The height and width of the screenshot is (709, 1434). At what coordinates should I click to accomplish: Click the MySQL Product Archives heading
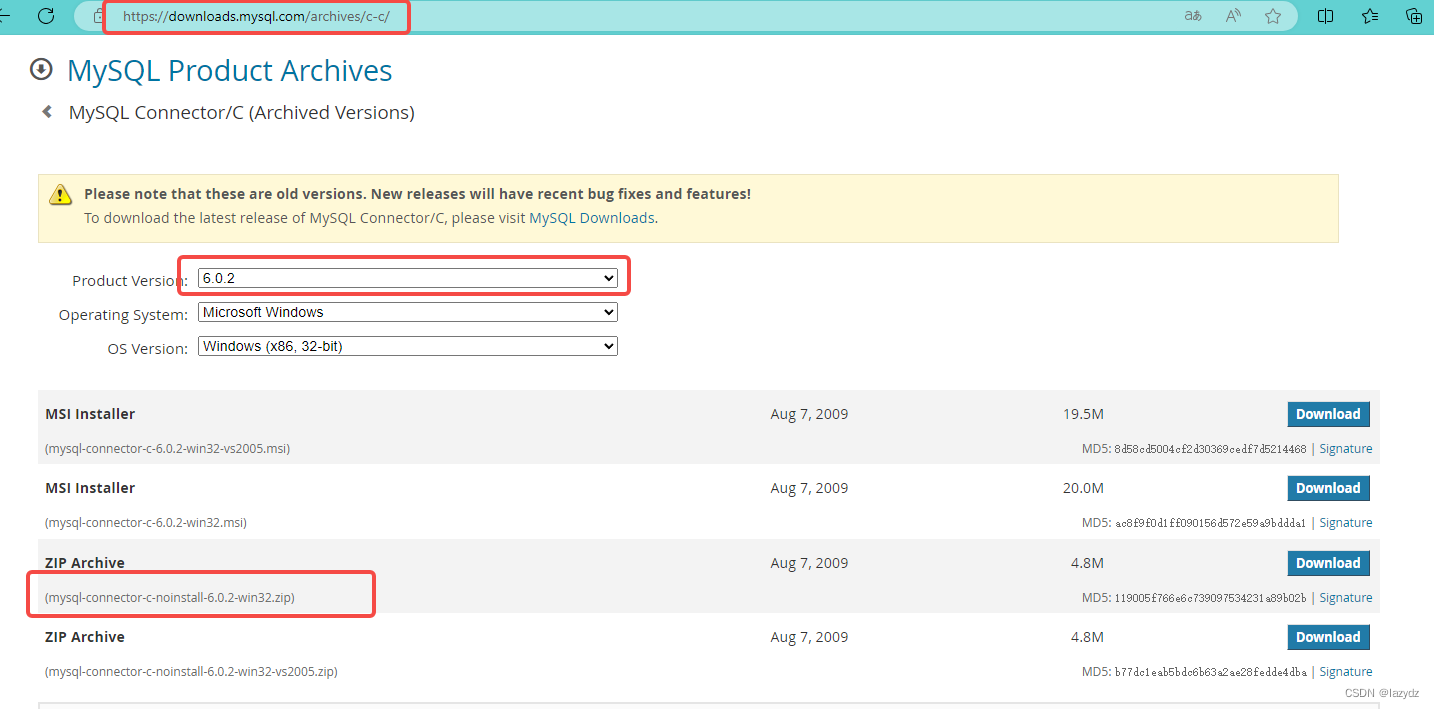pyautogui.click(x=229, y=70)
